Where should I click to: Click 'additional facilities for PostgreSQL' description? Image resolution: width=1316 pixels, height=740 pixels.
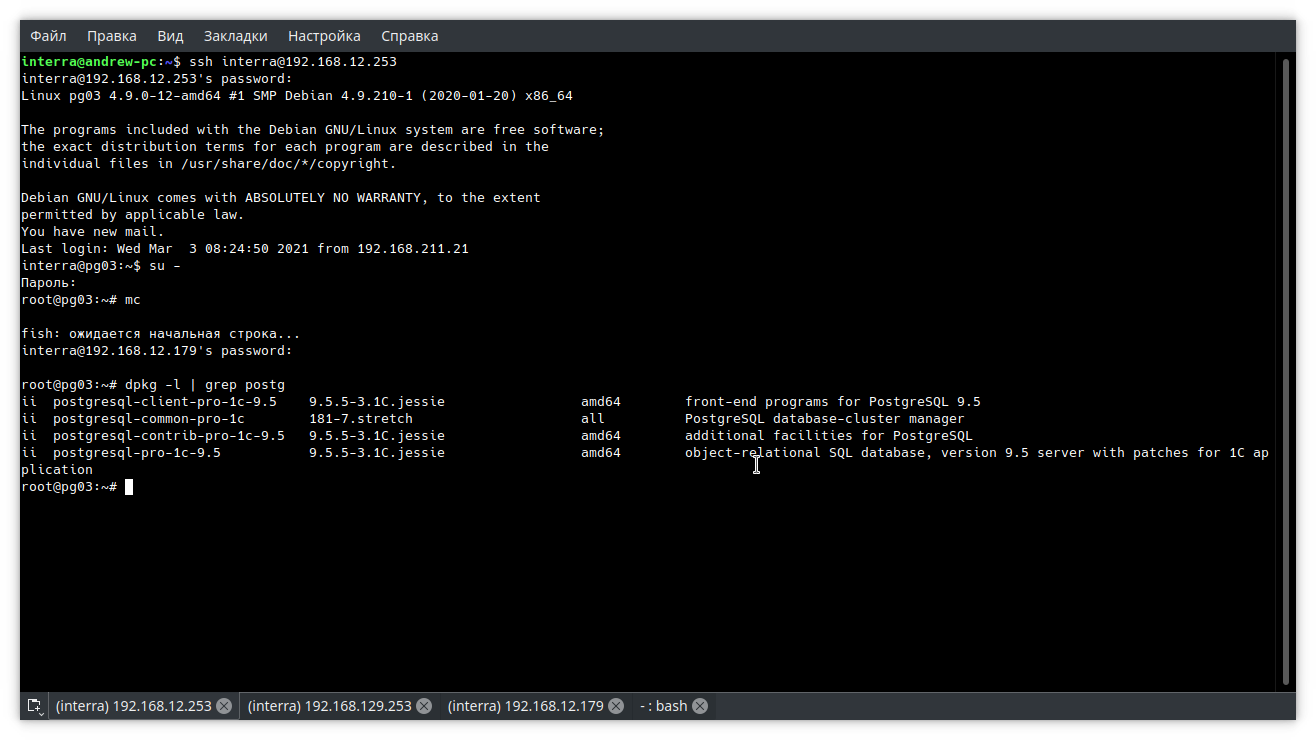tap(829, 436)
